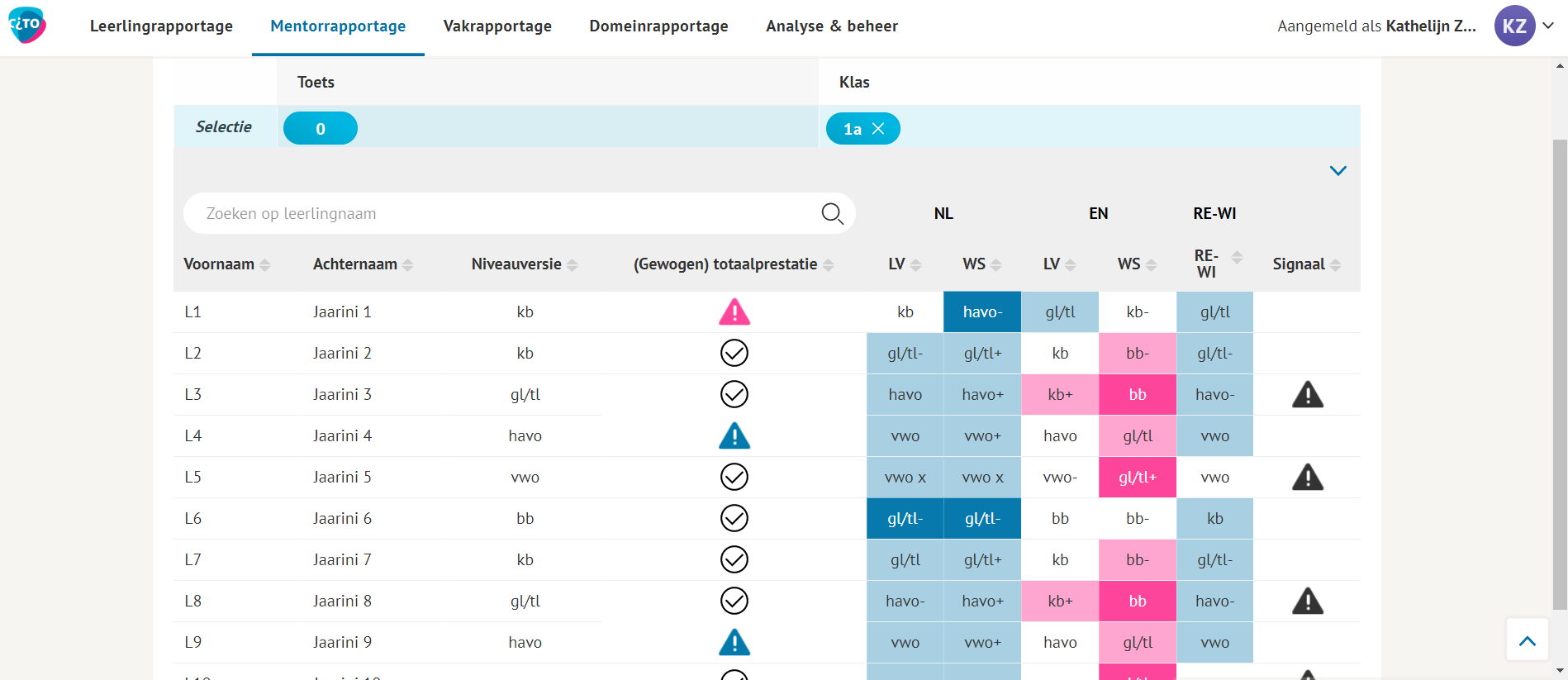The height and width of the screenshot is (680, 1568).
Task: Click the Cito logo
Action: pos(26,25)
